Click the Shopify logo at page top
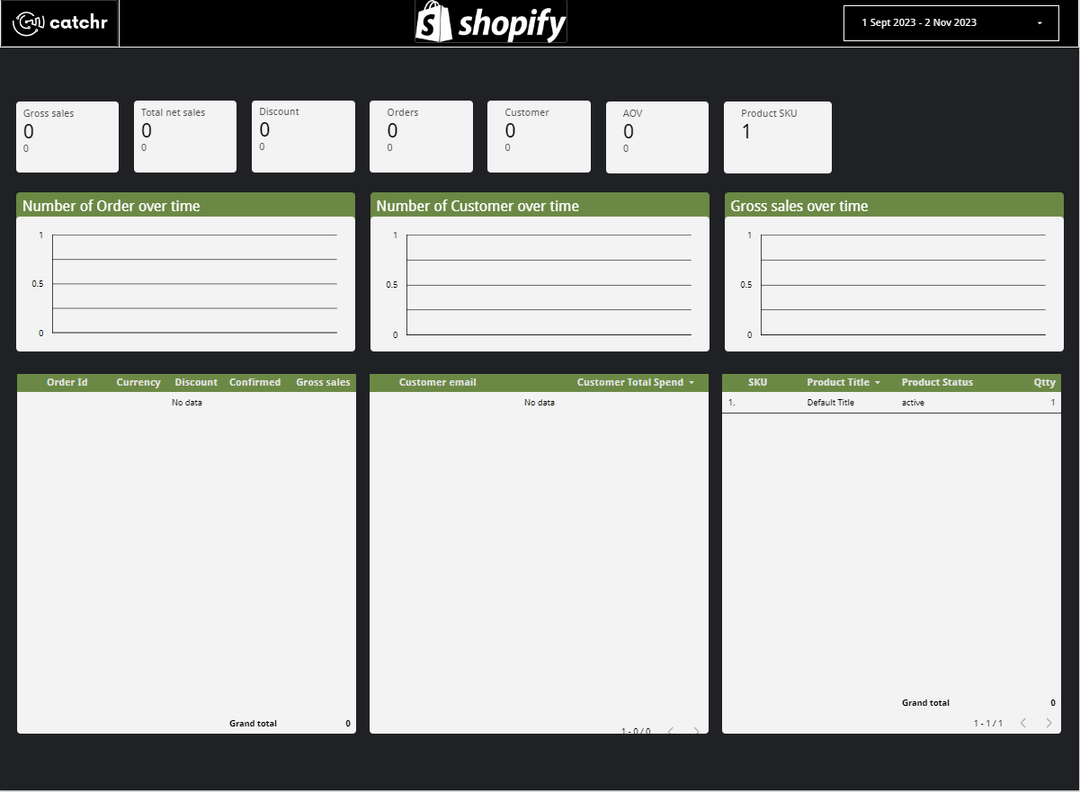 click(489, 22)
